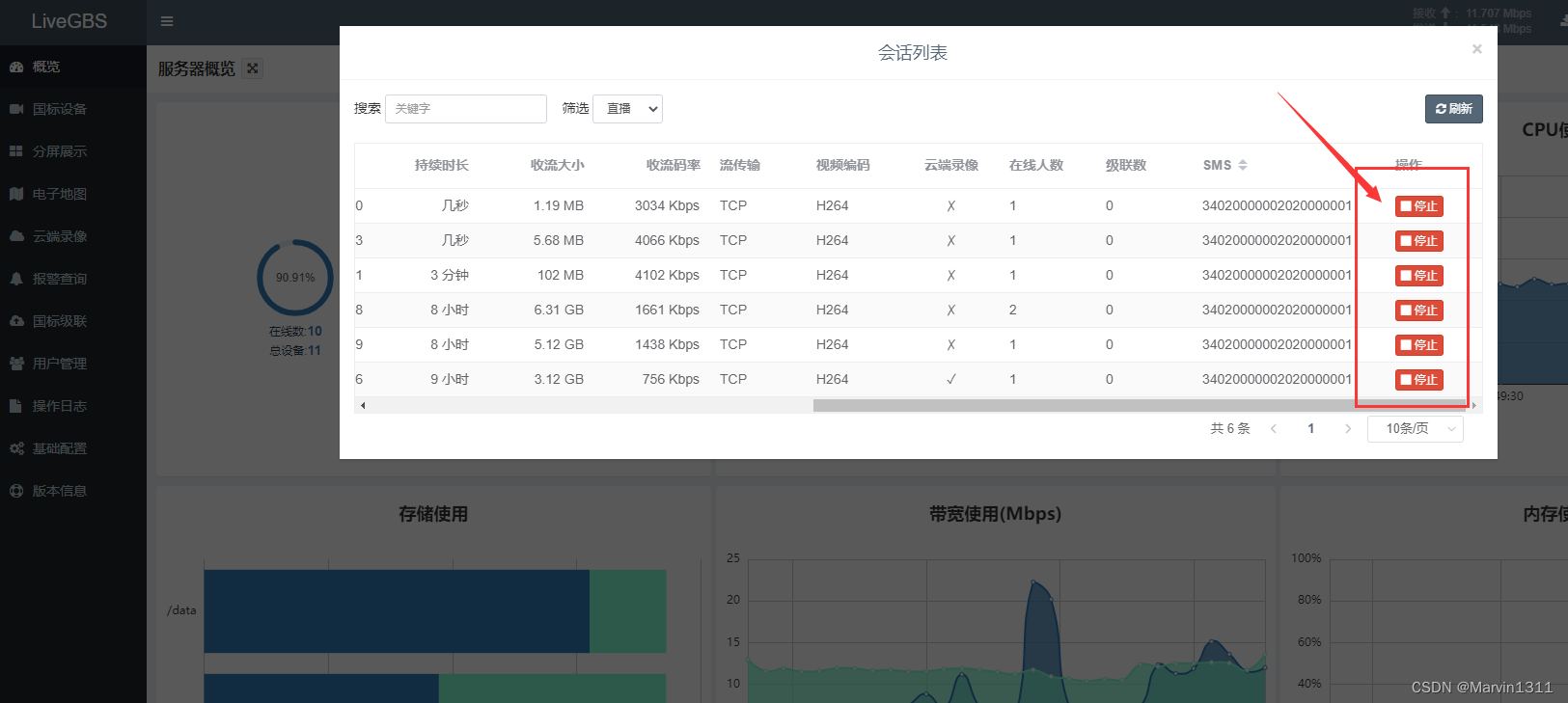Go to previous page with left chevron
This screenshot has width=1568, height=703.
[1274, 429]
